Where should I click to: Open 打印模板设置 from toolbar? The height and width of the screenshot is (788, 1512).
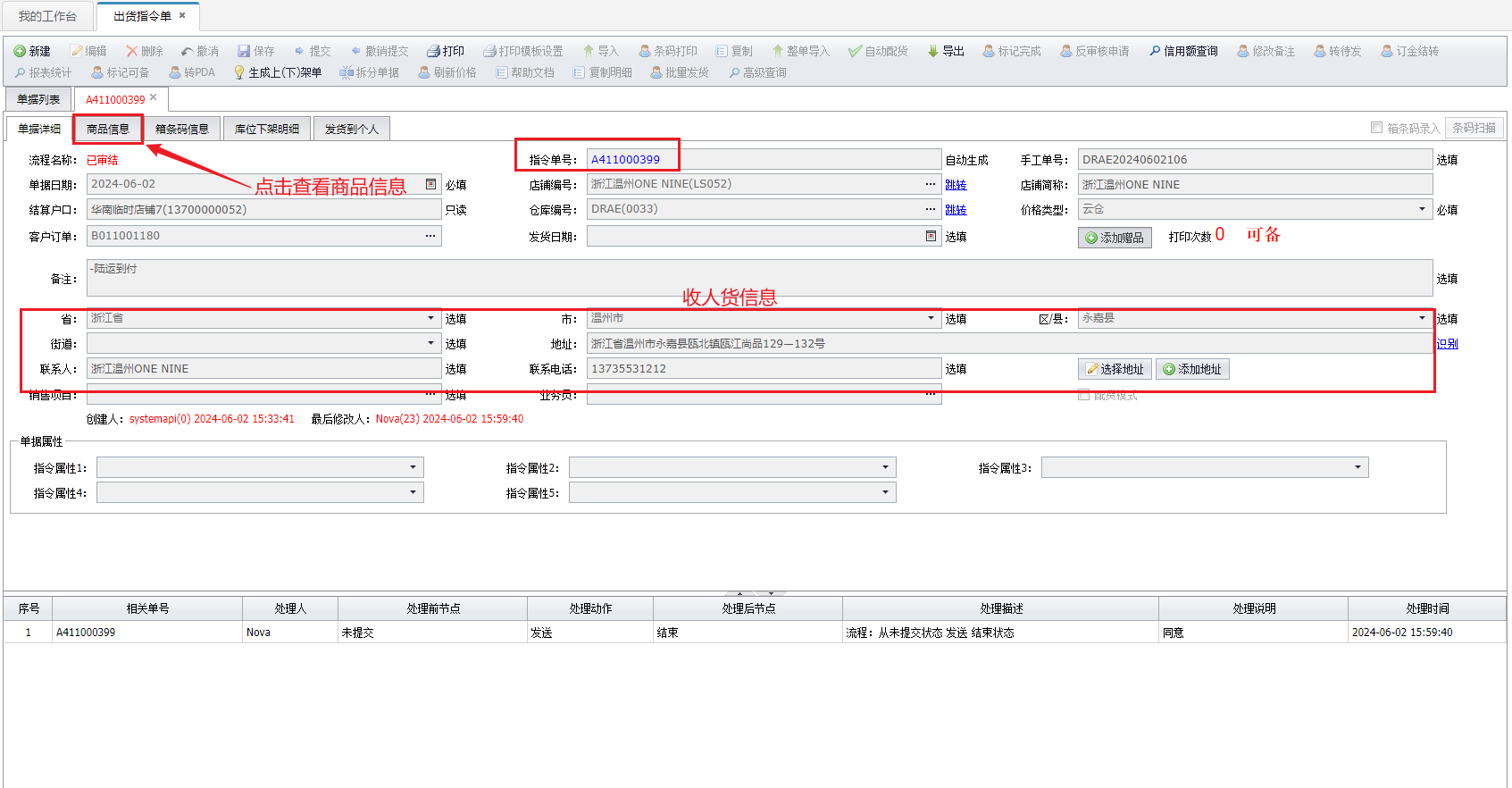pyautogui.click(x=523, y=51)
